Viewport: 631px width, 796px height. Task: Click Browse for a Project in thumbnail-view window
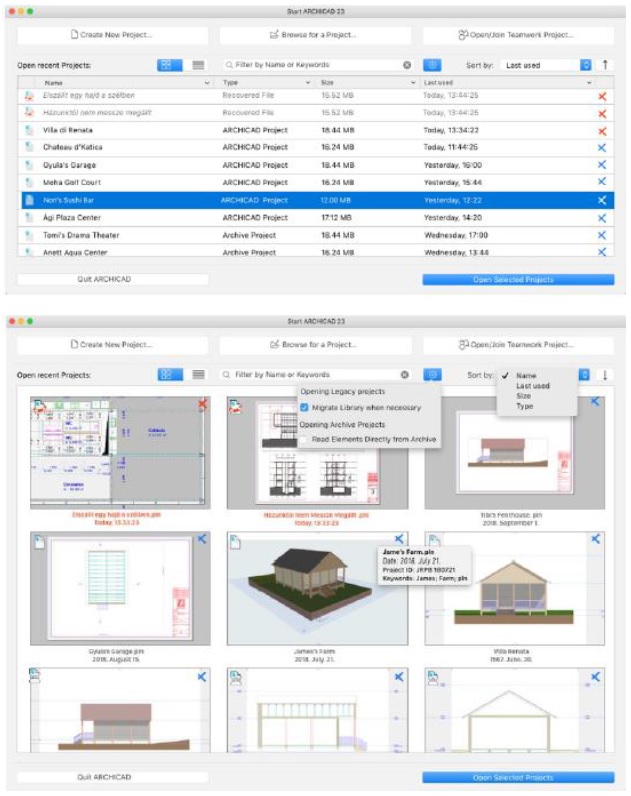pos(315,345)
